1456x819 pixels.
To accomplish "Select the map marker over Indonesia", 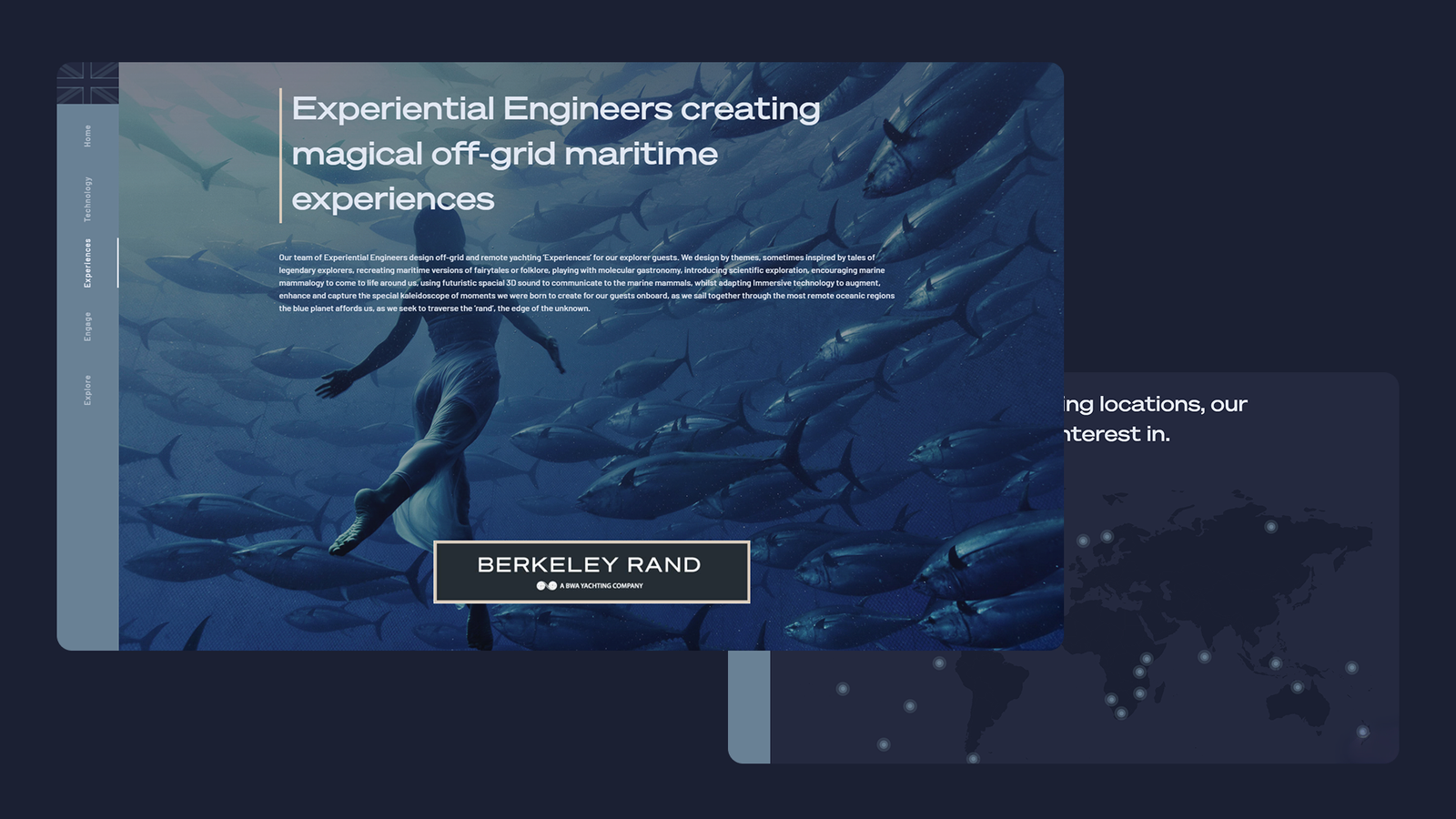I will coord(1275,663).
